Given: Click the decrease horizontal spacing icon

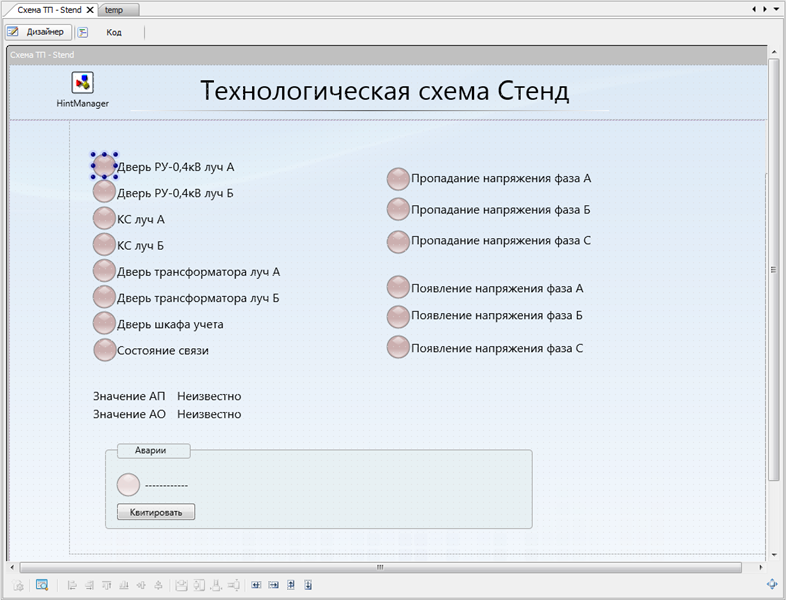Looking at the screenshot, I should click(x=274, y=585).
